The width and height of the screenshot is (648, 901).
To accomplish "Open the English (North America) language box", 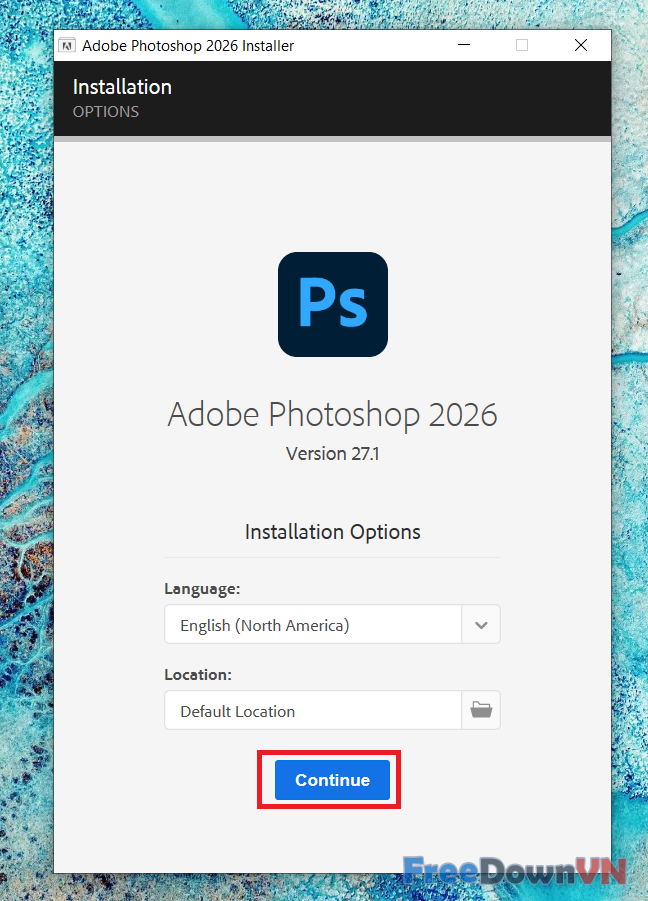I will (x=312, y=625).
